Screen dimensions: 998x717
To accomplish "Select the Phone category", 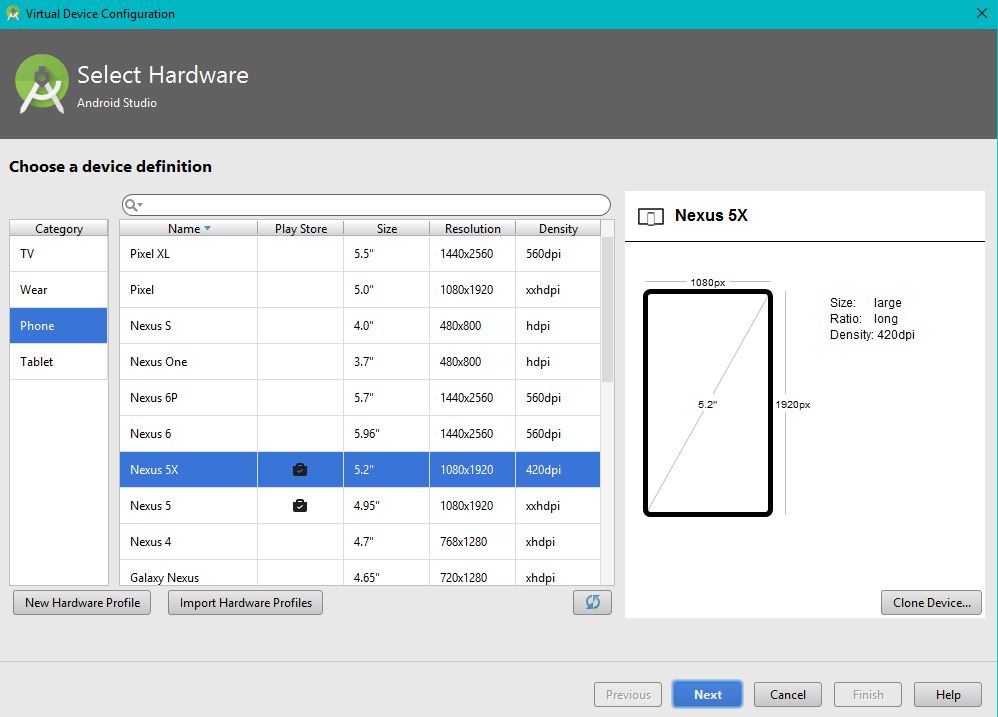I will coord(59,326).
